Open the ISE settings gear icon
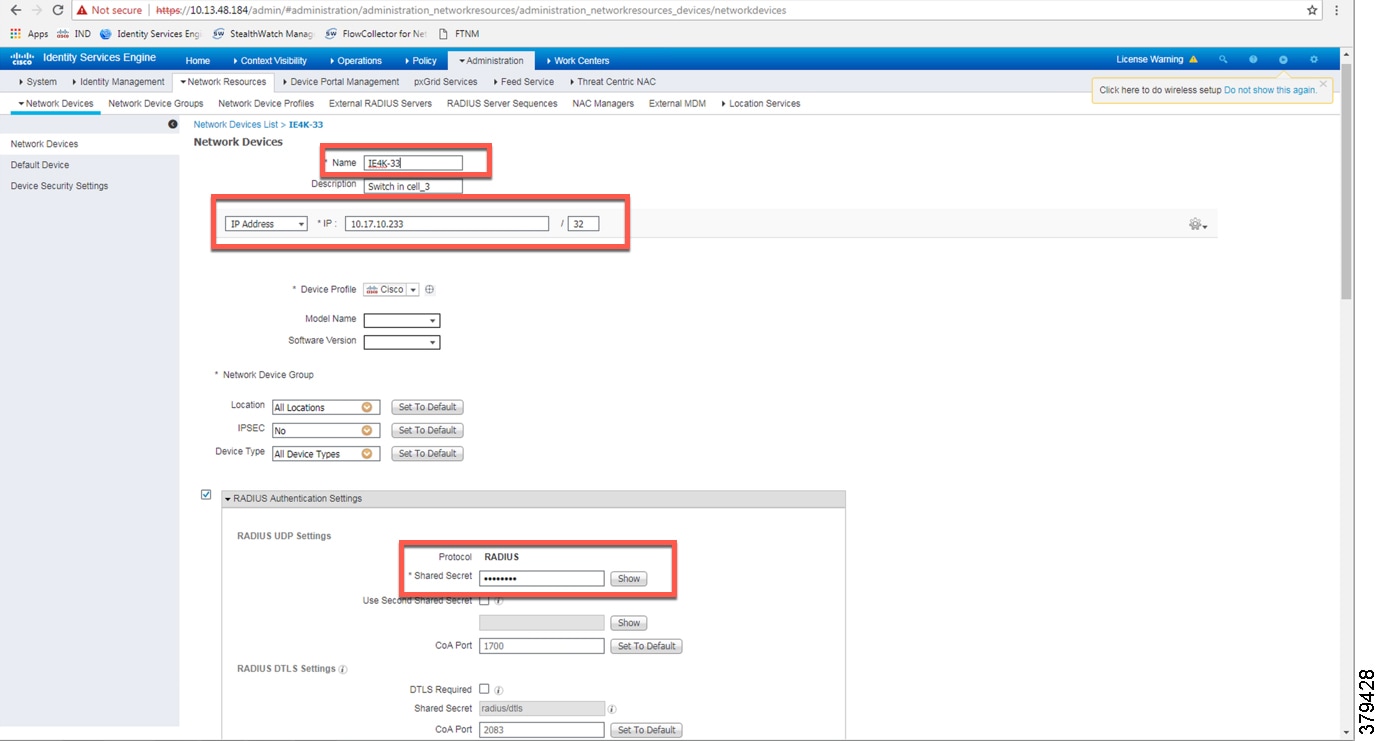The image size is (1379, 741). click(x=1314, y=59)
